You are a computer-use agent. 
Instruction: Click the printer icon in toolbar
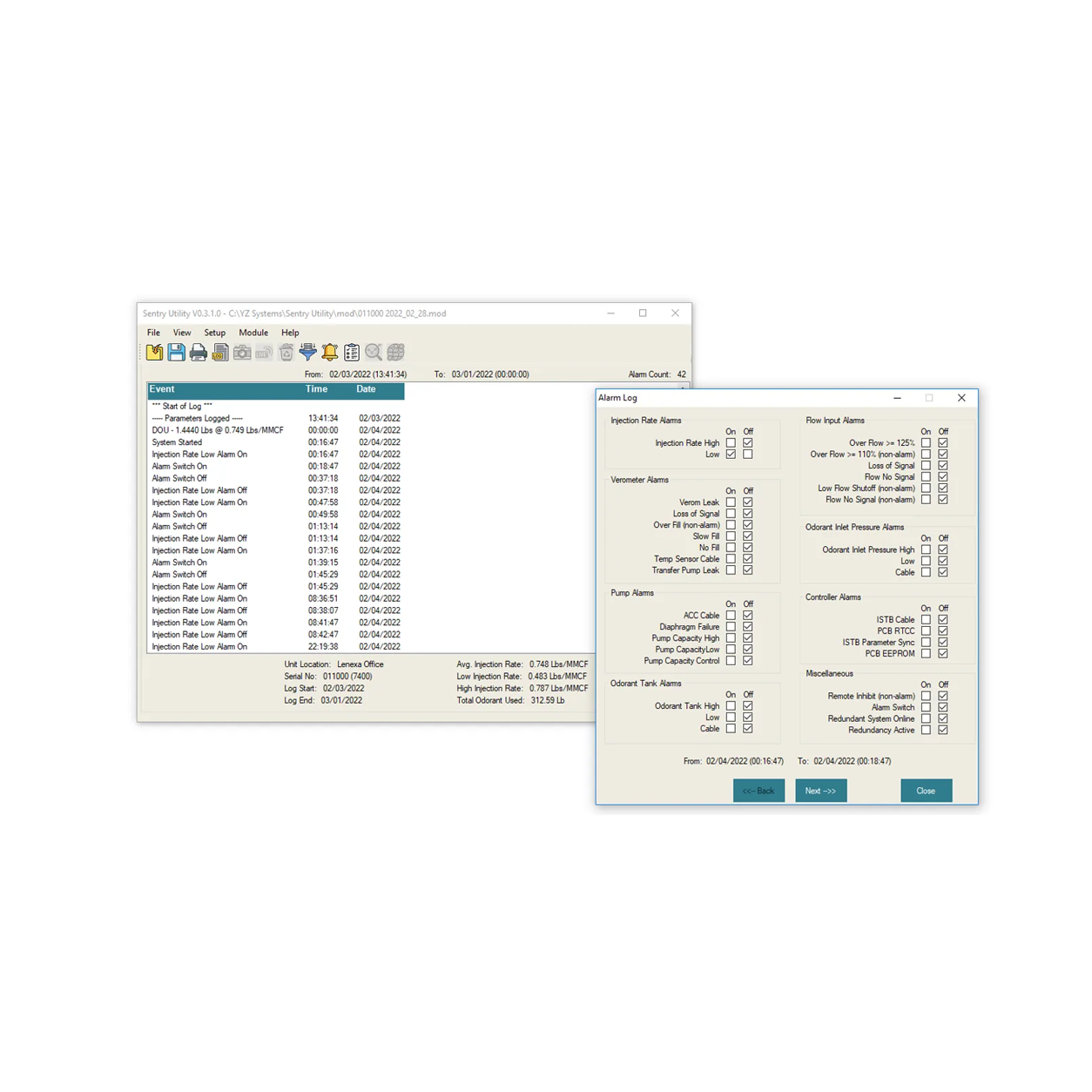199,352
